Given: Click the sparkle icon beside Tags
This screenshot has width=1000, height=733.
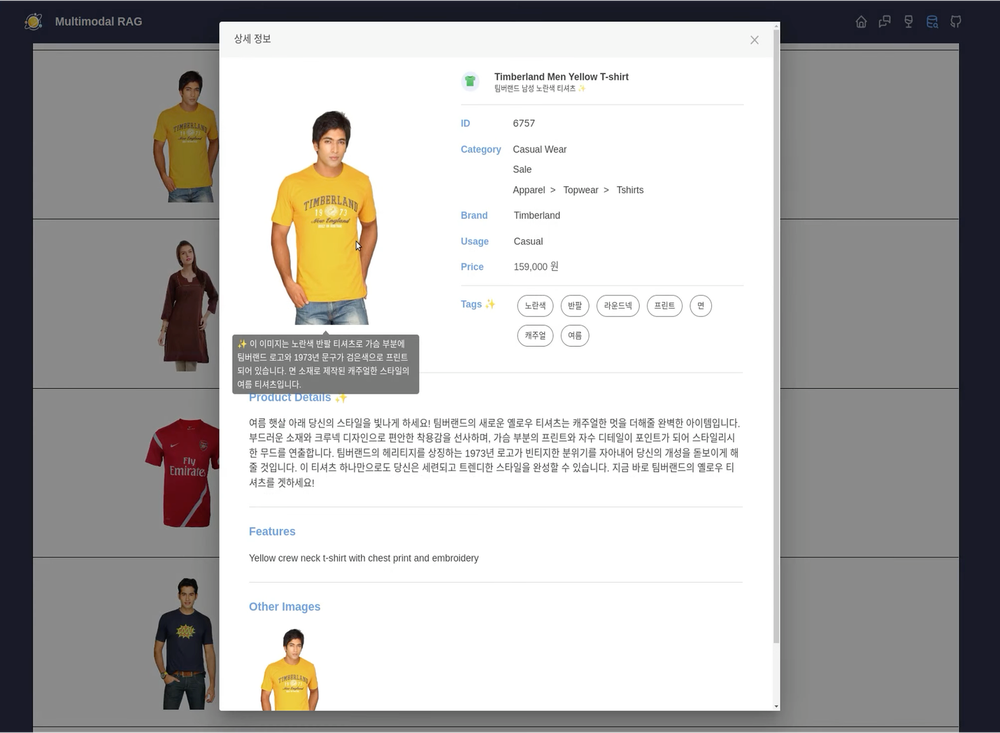Looking at the screenshot, I should [490, 304].
